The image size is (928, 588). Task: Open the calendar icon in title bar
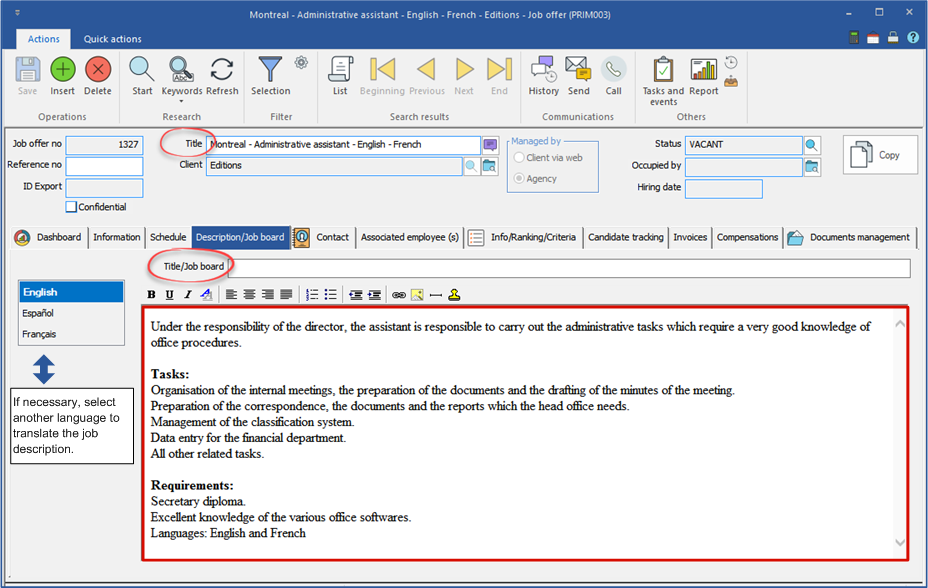coord(873,38)
